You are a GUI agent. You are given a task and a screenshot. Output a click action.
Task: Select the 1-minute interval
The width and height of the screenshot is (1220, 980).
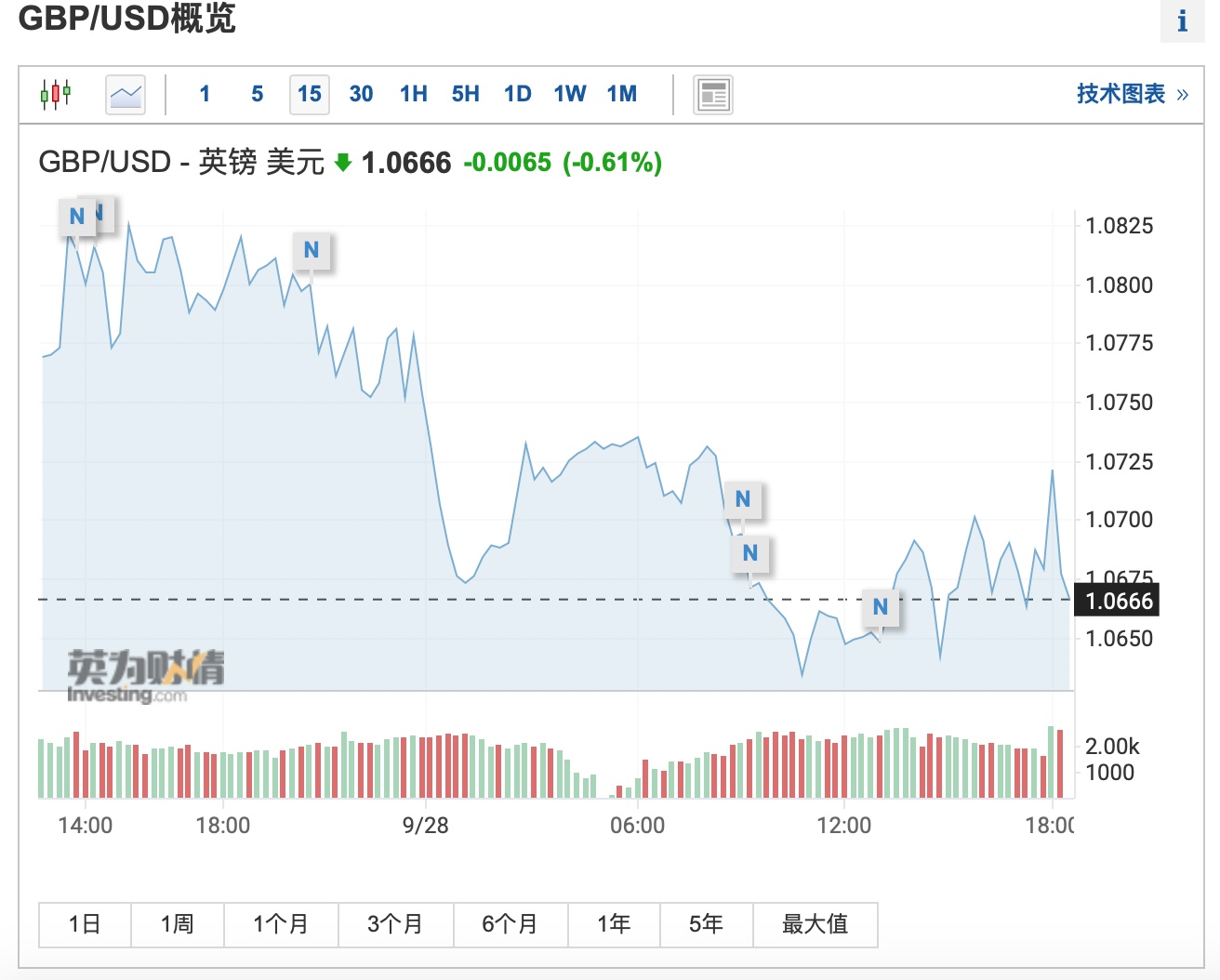205,94
